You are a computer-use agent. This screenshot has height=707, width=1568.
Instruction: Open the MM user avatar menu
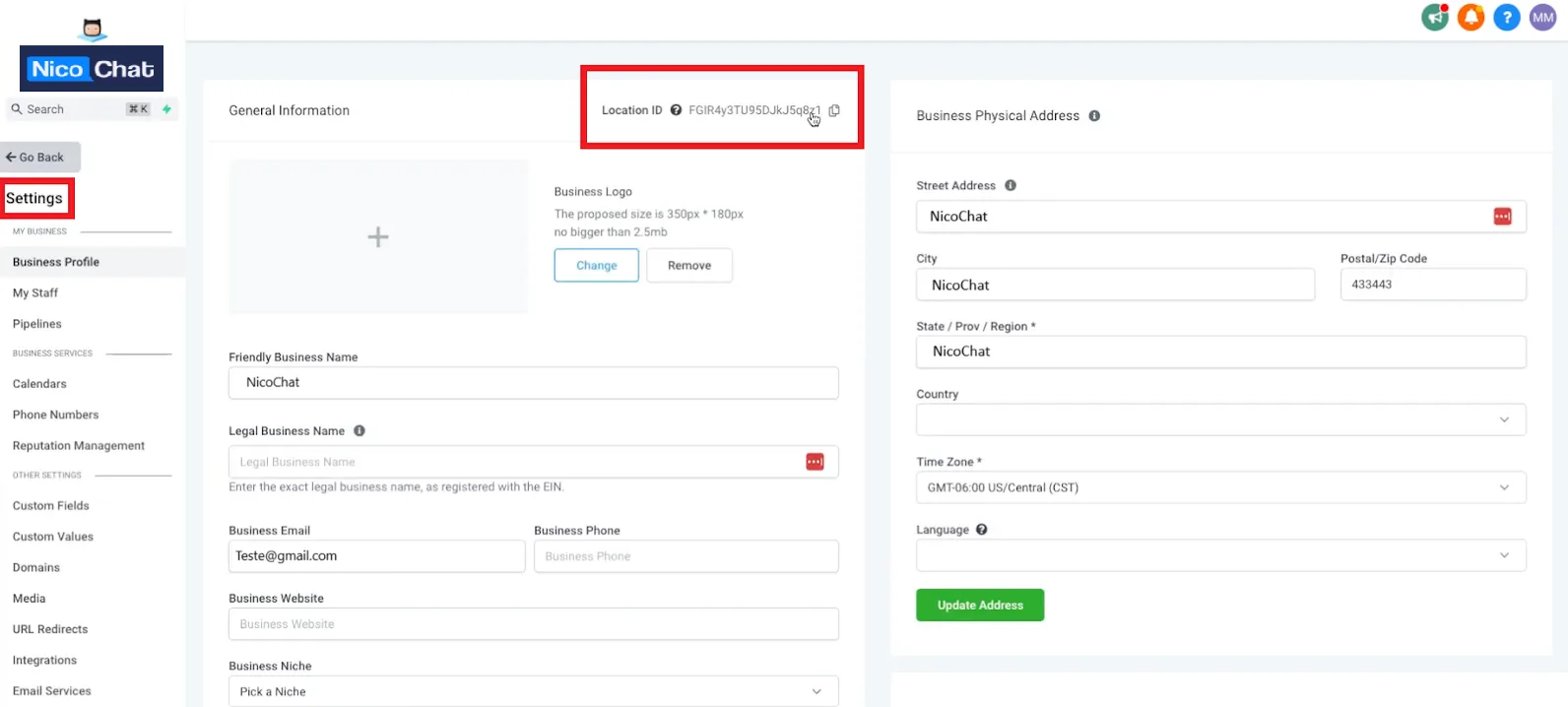[x=1542, y=17]
